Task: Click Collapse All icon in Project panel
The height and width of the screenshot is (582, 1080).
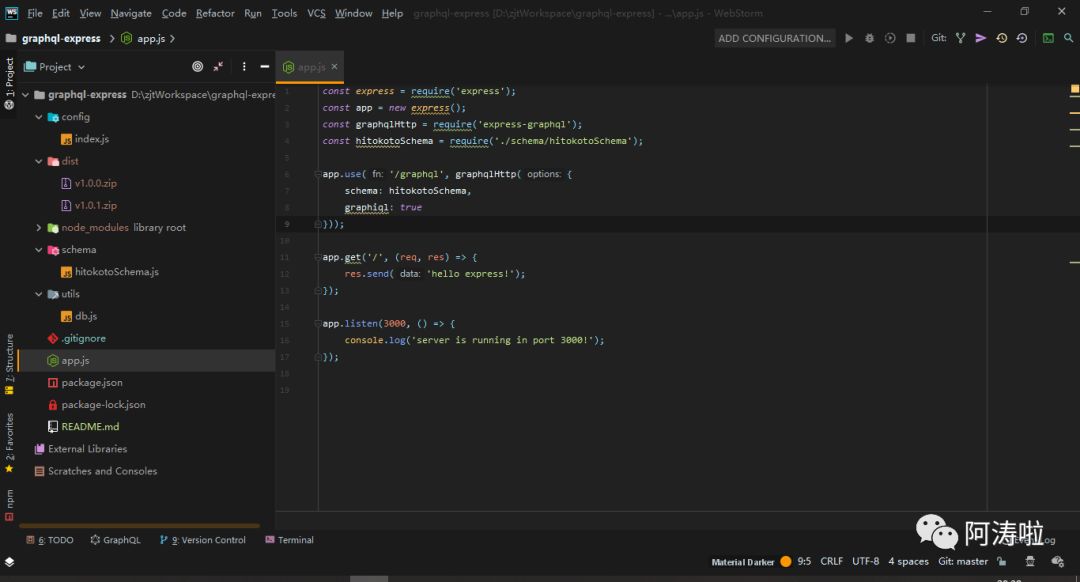Action: pyautogui.click(x=219, y=67)
